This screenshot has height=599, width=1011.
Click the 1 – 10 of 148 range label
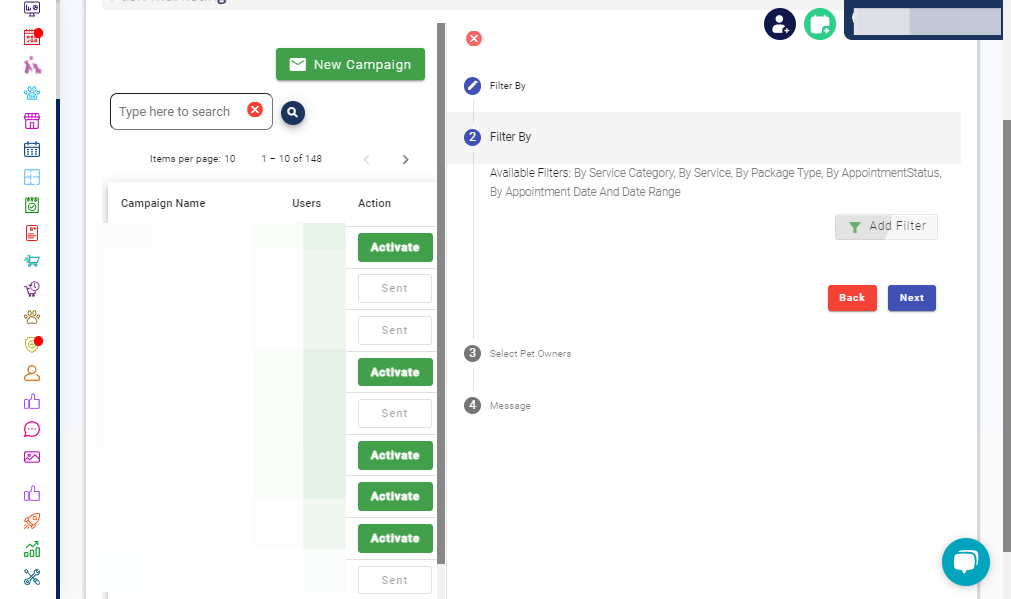point(291,159)
